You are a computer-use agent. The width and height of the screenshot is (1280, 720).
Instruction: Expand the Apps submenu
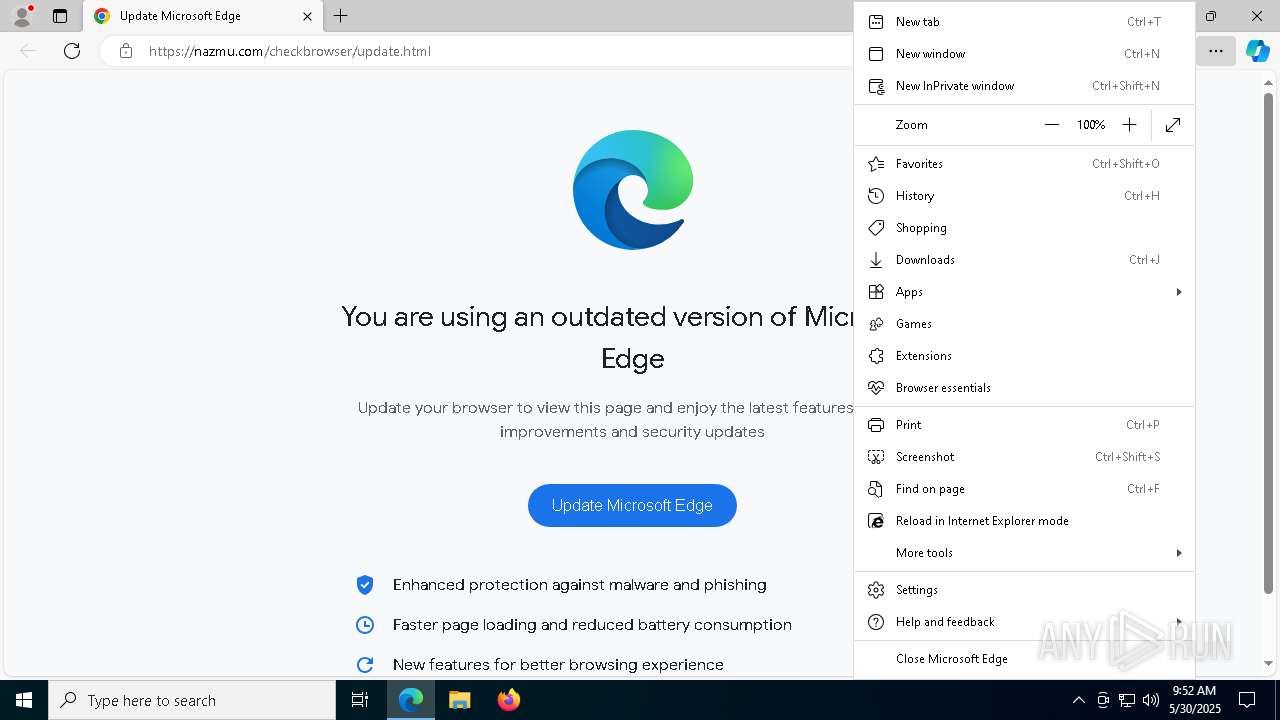coord(1024,292)
